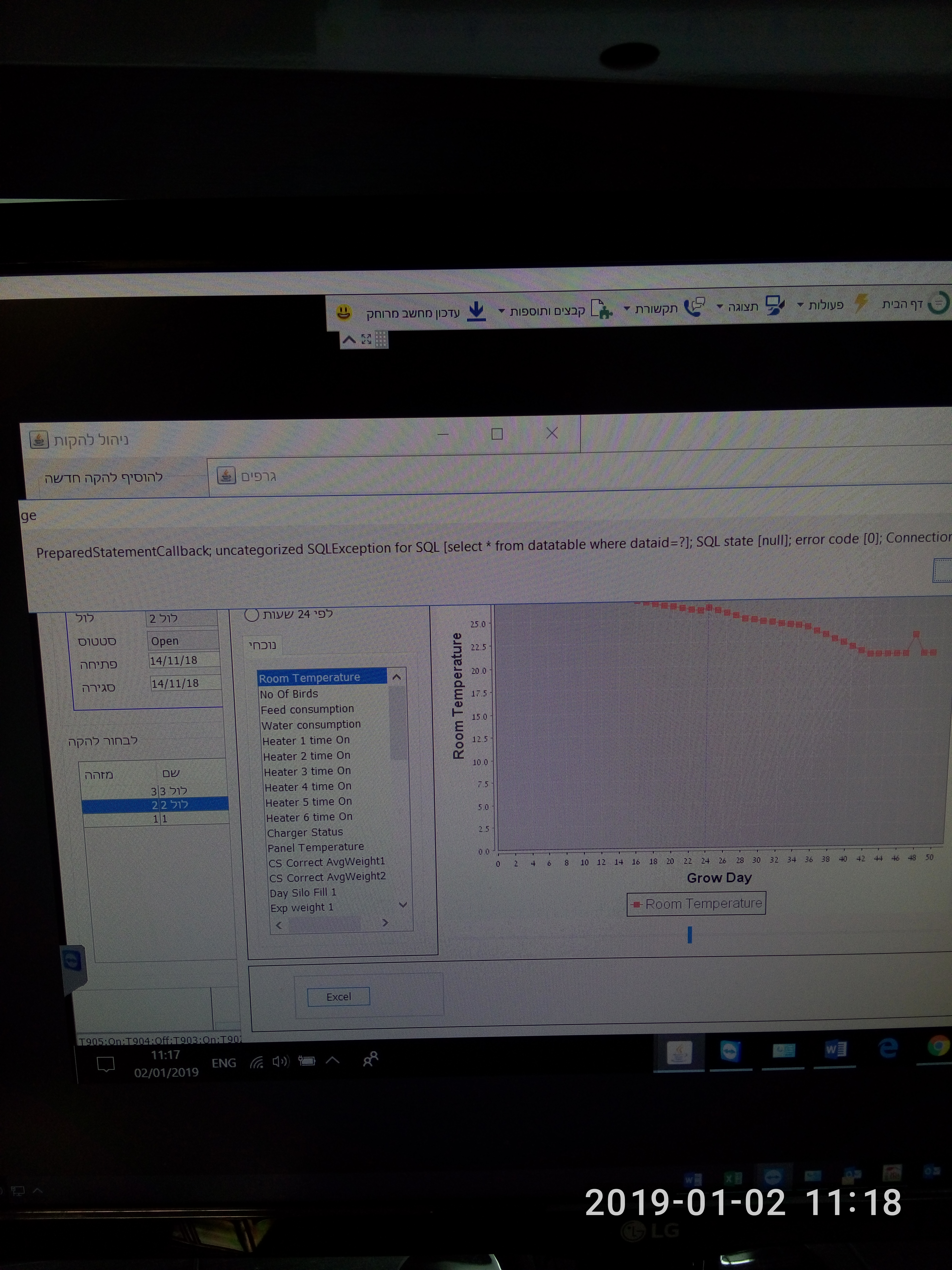Show hidden tray icons chevron

coord(333,1060)
